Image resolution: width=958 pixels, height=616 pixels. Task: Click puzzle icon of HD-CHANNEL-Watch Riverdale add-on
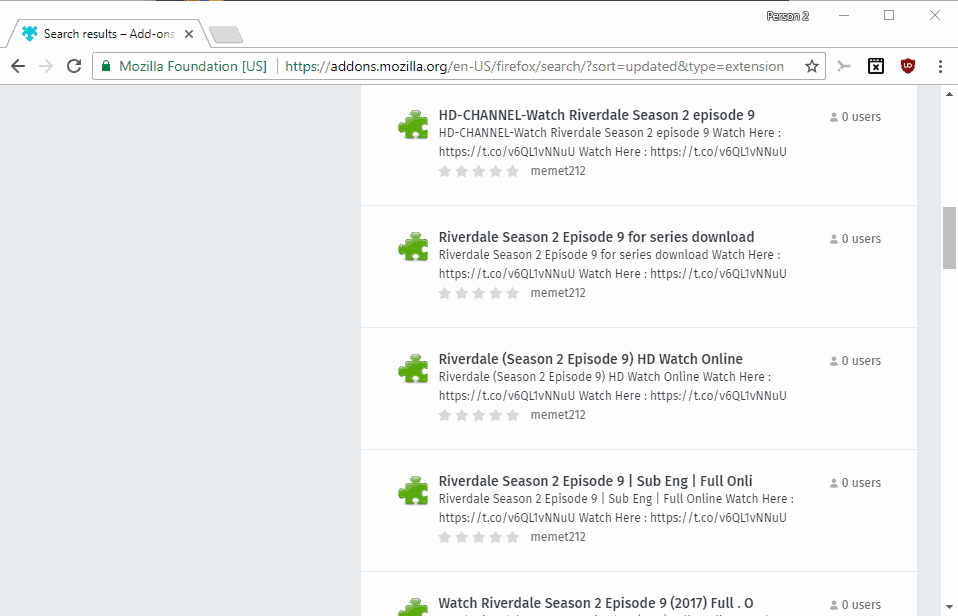pyautogui.click(x=414, y=125)
